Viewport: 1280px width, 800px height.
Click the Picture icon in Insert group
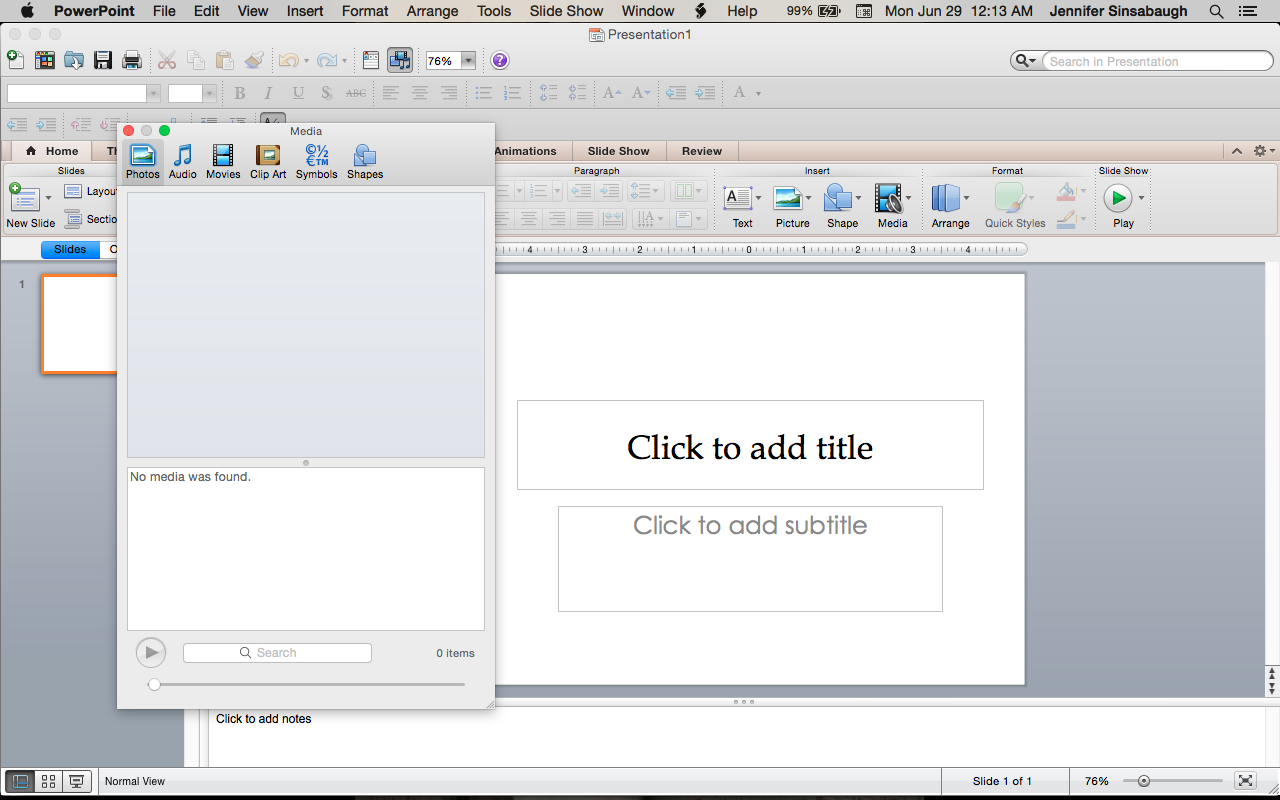point(788,198)
